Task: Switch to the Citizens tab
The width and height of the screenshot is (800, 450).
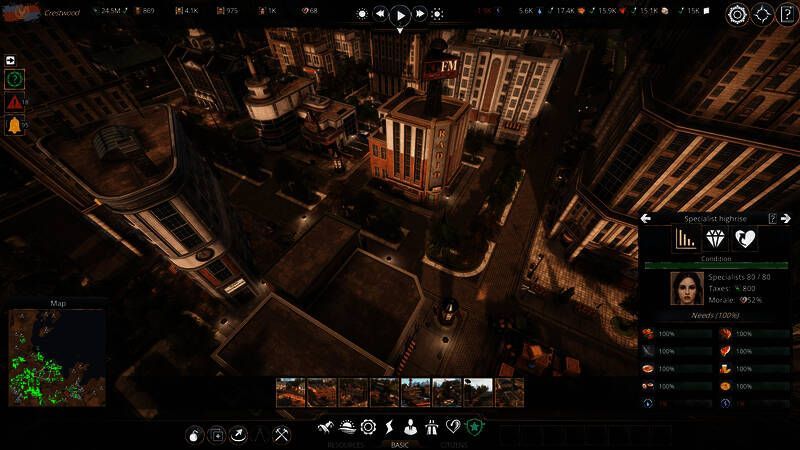Action: tap(454, 444)
